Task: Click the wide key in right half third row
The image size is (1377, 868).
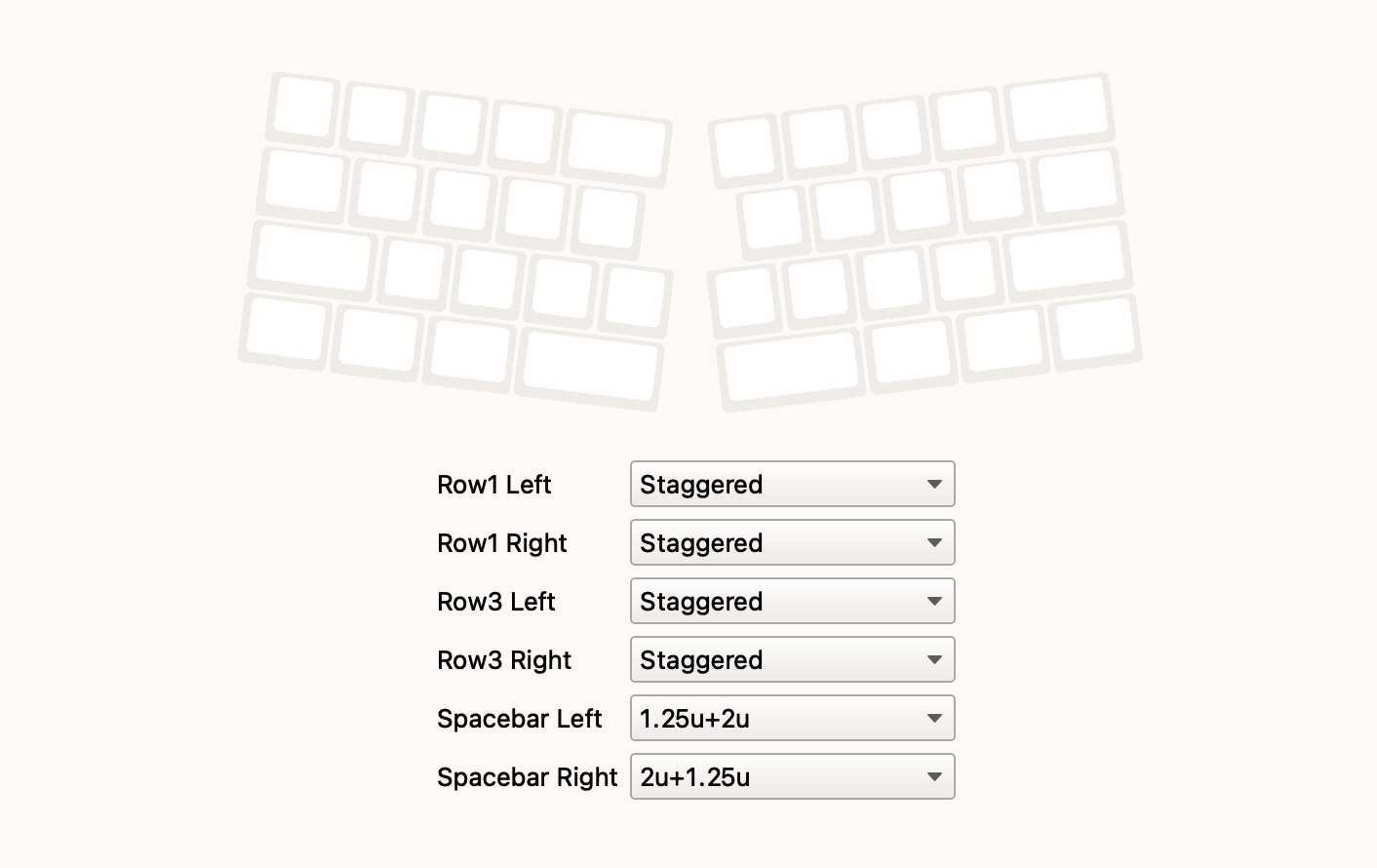Action: click(1067, 257)
